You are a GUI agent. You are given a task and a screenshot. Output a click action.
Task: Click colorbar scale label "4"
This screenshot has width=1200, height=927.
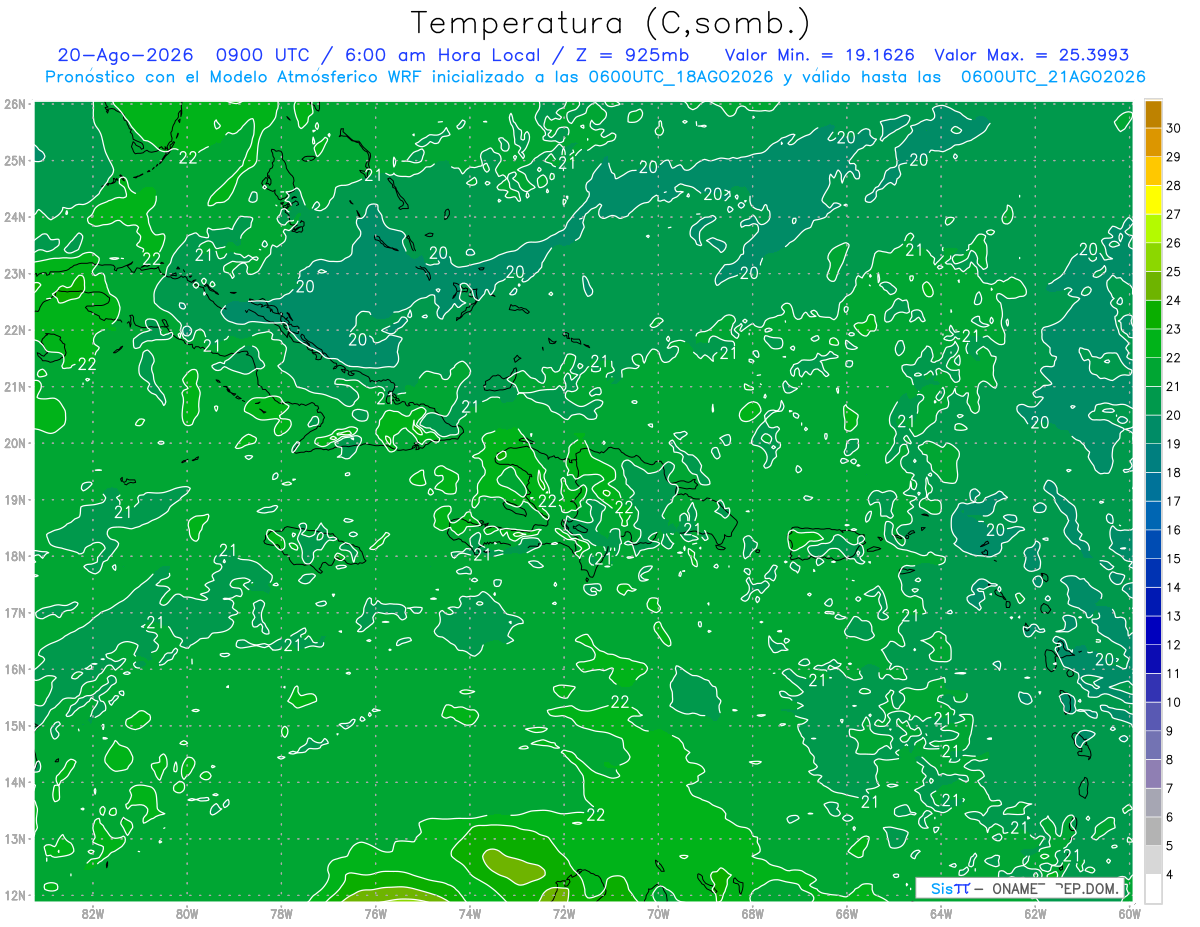[1170, 875]
